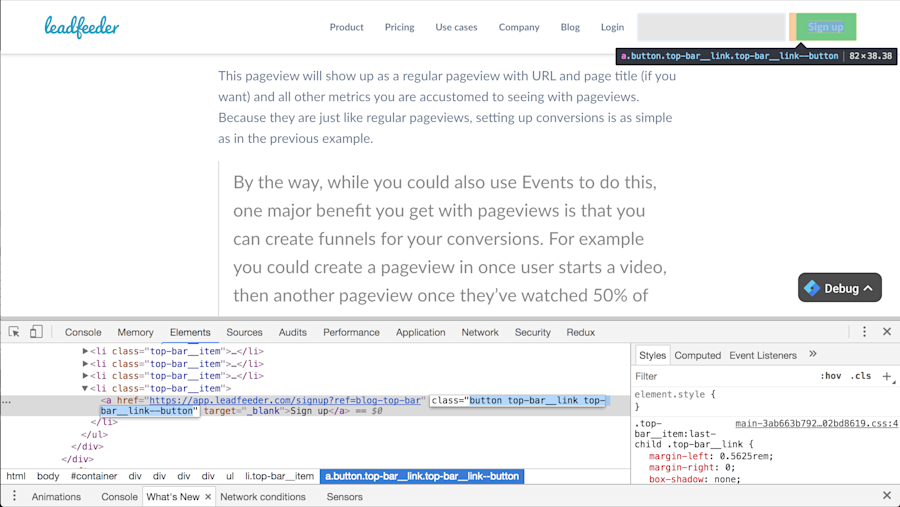
Task: Select the What's New drawer tab
Action: click(173, 497)
